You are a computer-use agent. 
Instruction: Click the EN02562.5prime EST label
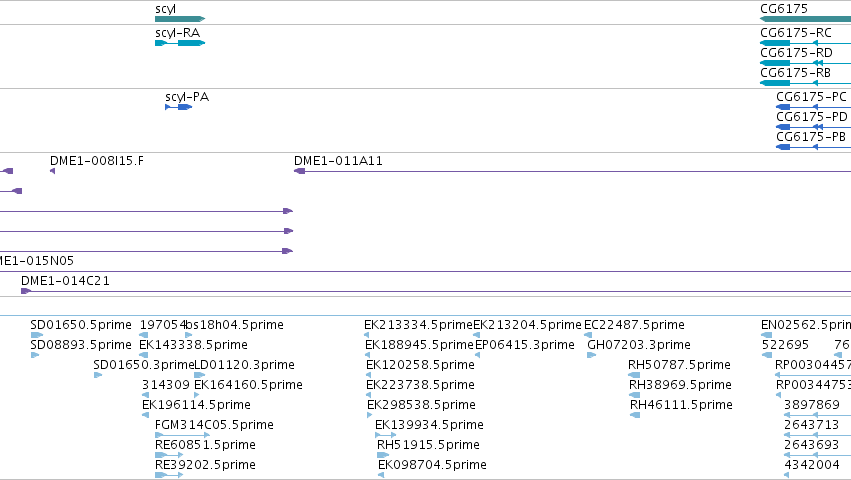click(x=806, y=325)
